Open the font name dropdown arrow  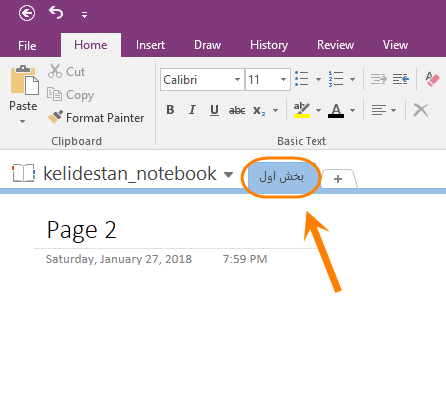click(x=237, y=80)
